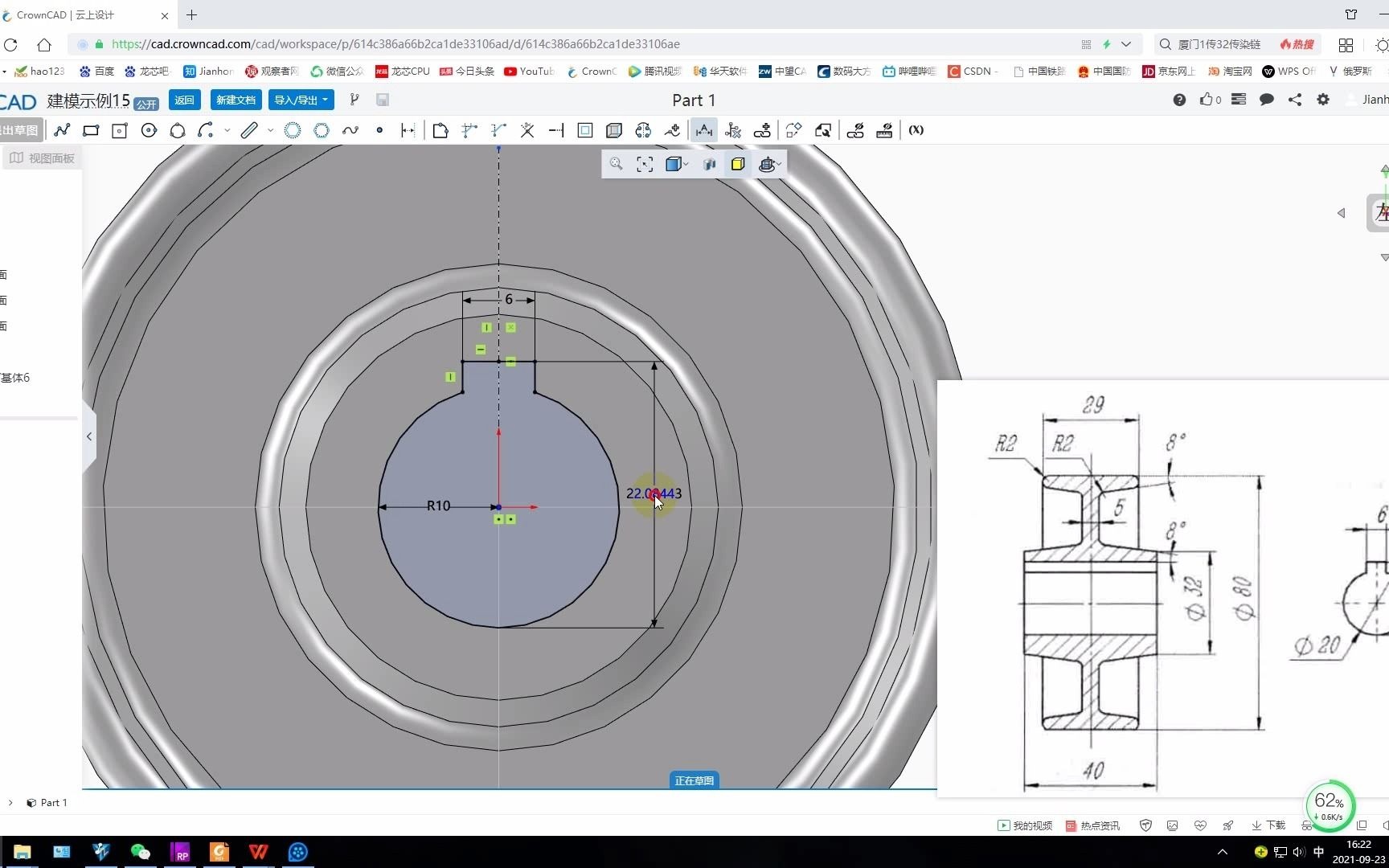Click the 新建文档 button
The width and height of the screenshot is (1389, 868).
pyautogui.click(x=236, y=100)
